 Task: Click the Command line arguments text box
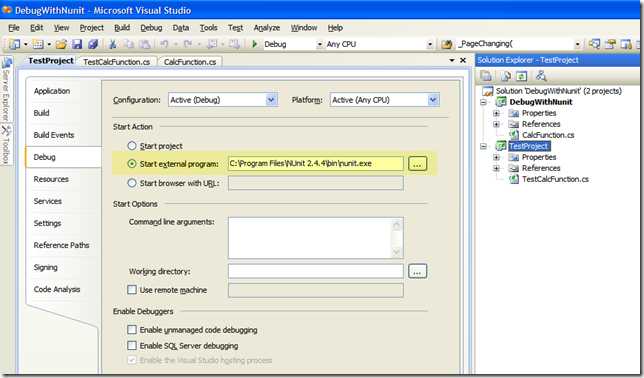315,237
